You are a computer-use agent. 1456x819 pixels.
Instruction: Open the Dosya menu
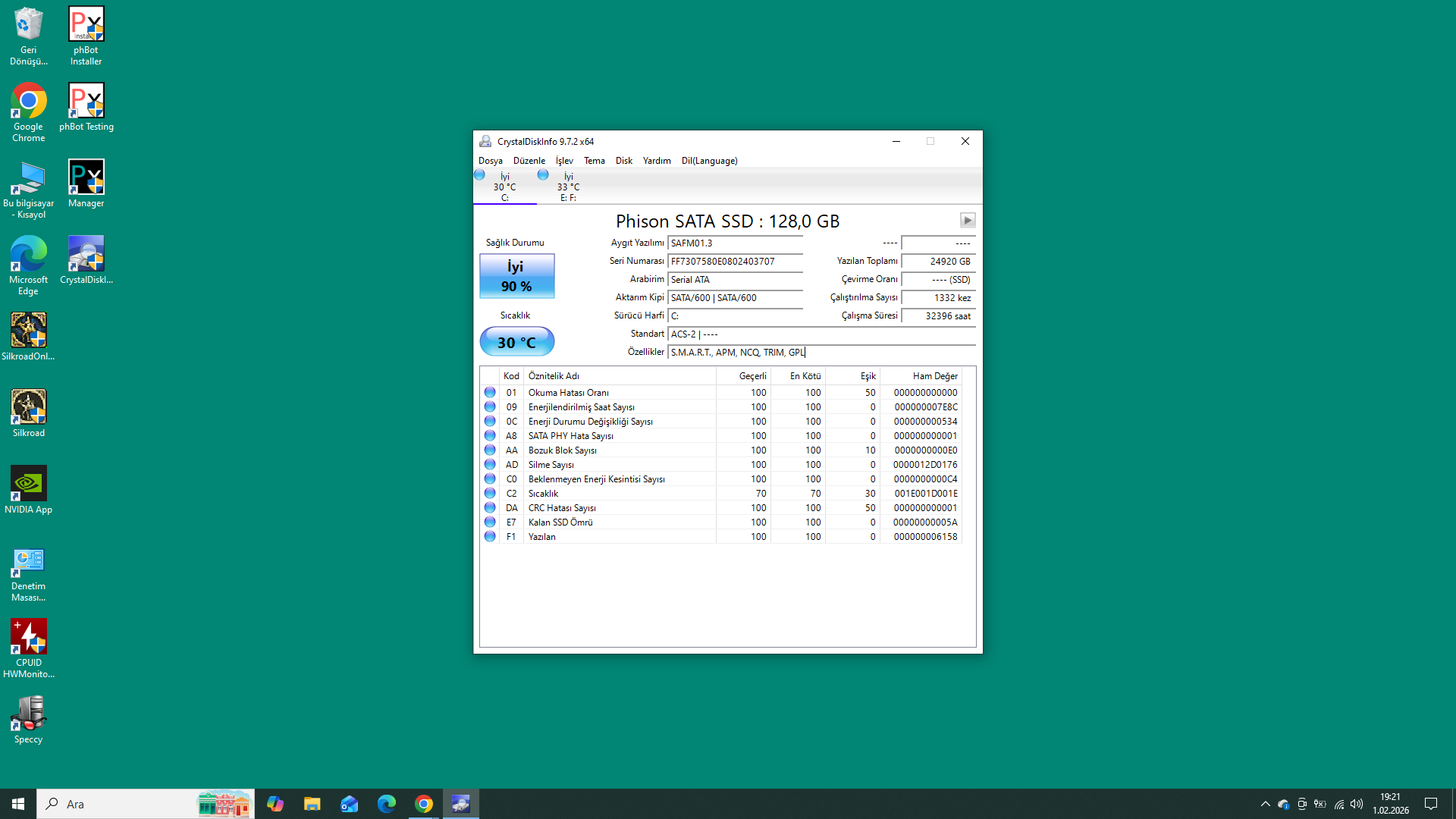[490, 161]
